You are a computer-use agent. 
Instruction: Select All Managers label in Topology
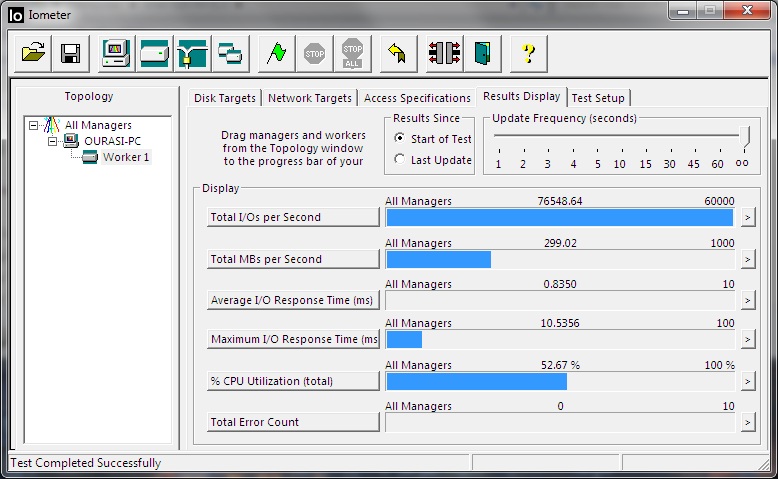(x=98, y=125)
